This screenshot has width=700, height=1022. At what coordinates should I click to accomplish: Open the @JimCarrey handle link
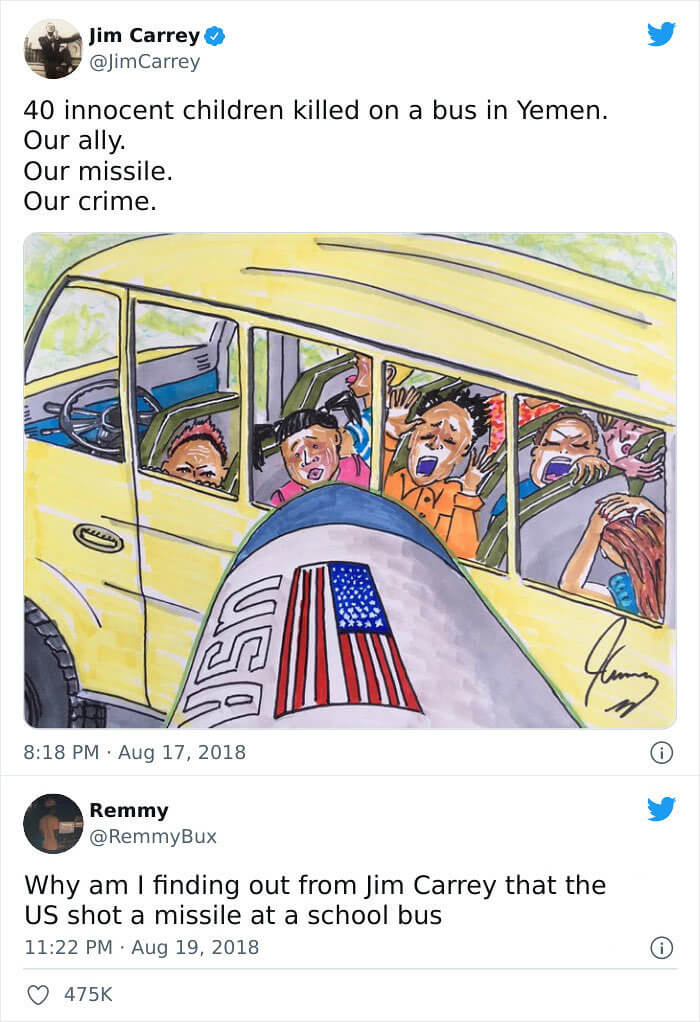click(144, 62)
